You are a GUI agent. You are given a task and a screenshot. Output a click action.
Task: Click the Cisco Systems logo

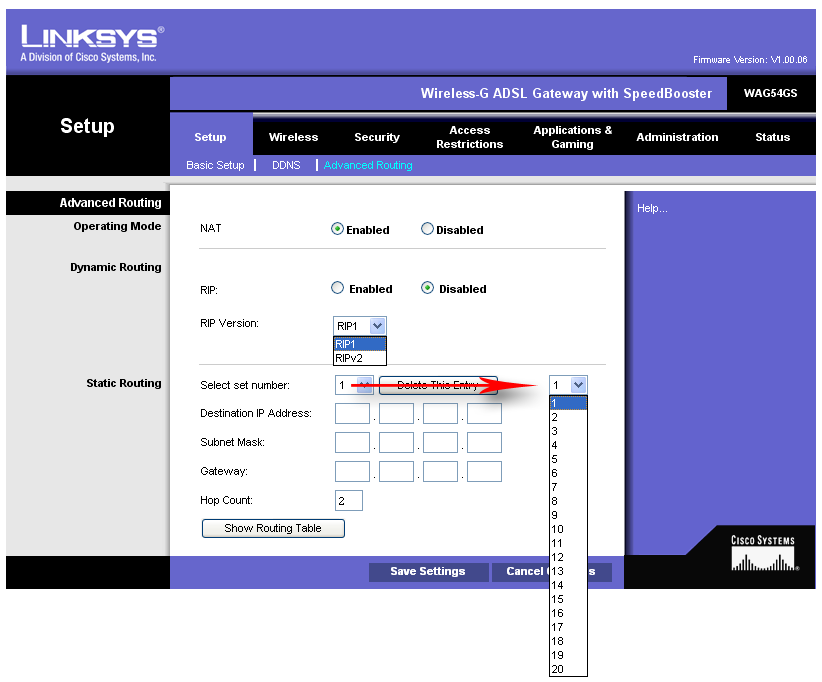coord(764,553)
